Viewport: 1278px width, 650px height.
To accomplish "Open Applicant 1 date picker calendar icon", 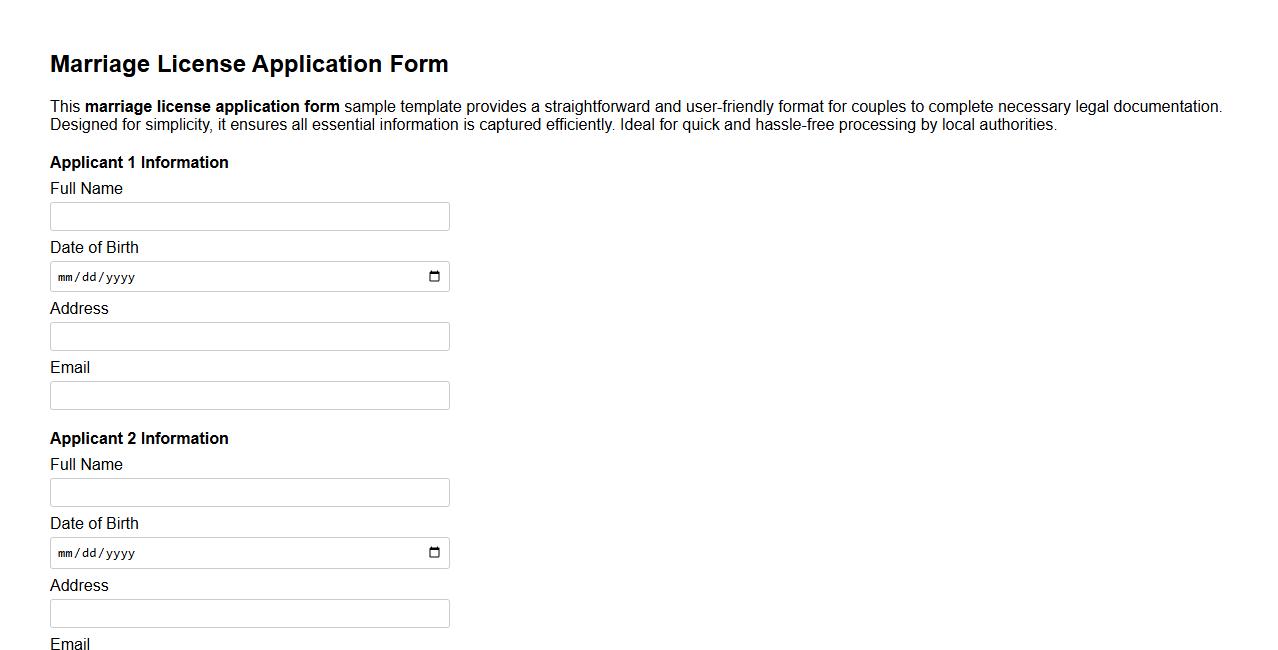I will (433, 276).
